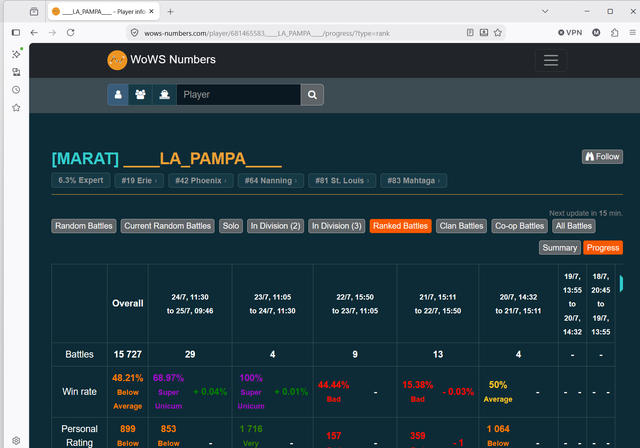Show the Progress view

pos(603,248)
